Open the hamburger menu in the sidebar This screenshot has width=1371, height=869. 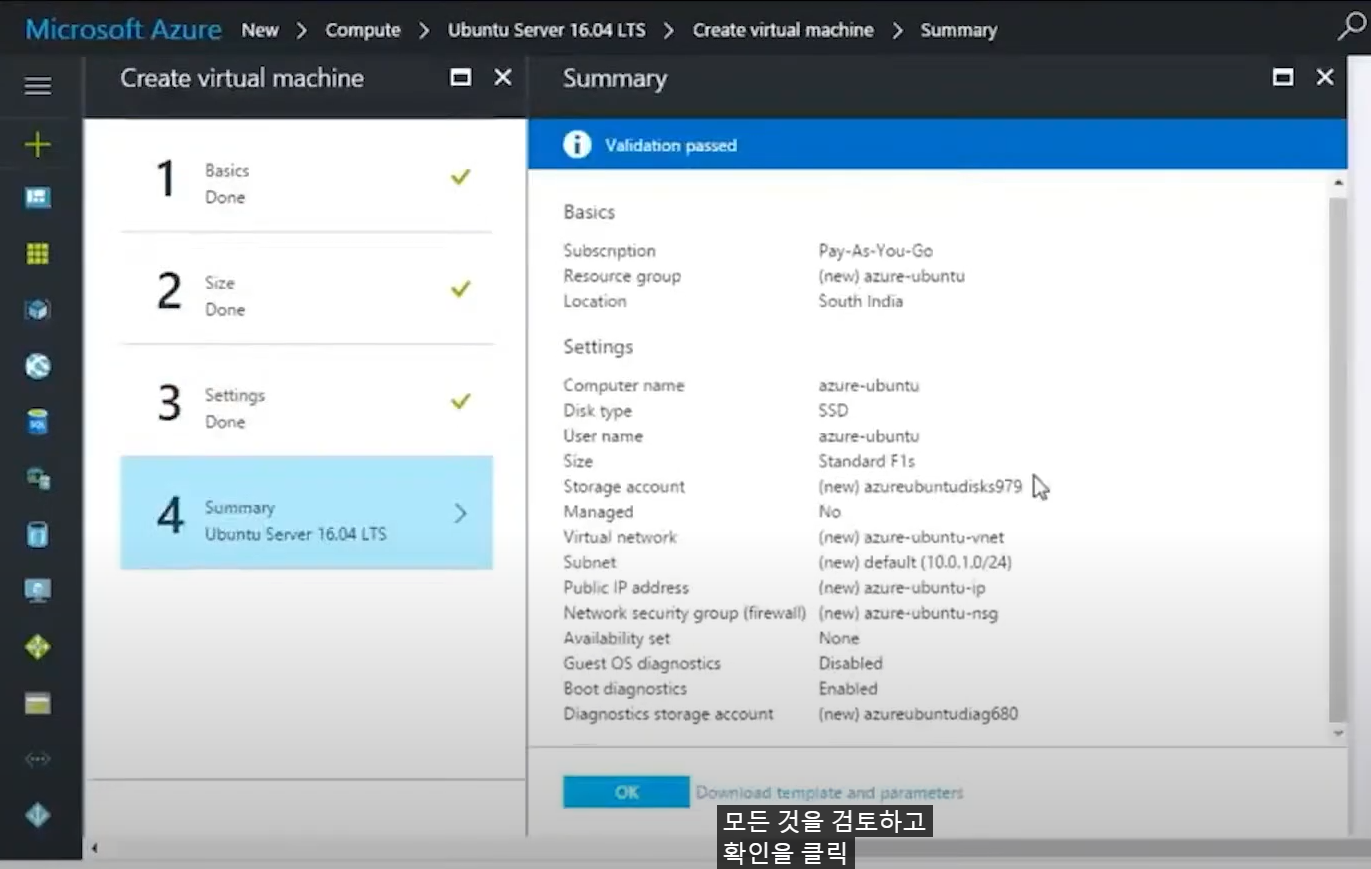click(38, 86)
